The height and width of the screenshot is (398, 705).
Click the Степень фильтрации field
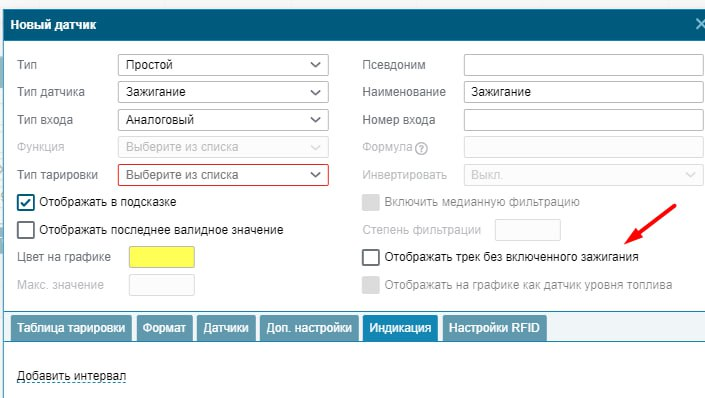(x=528, y=230)
